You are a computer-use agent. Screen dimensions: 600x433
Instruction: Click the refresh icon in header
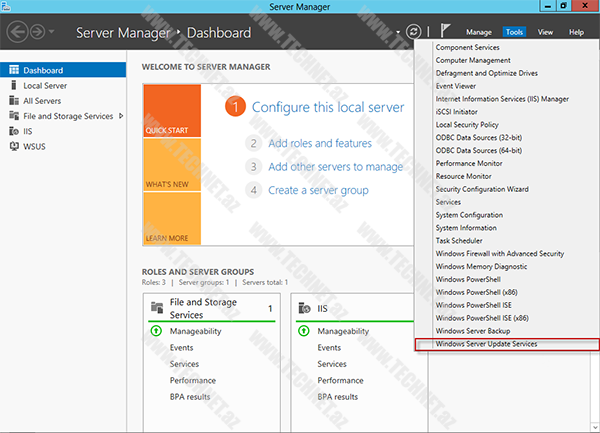413,32
